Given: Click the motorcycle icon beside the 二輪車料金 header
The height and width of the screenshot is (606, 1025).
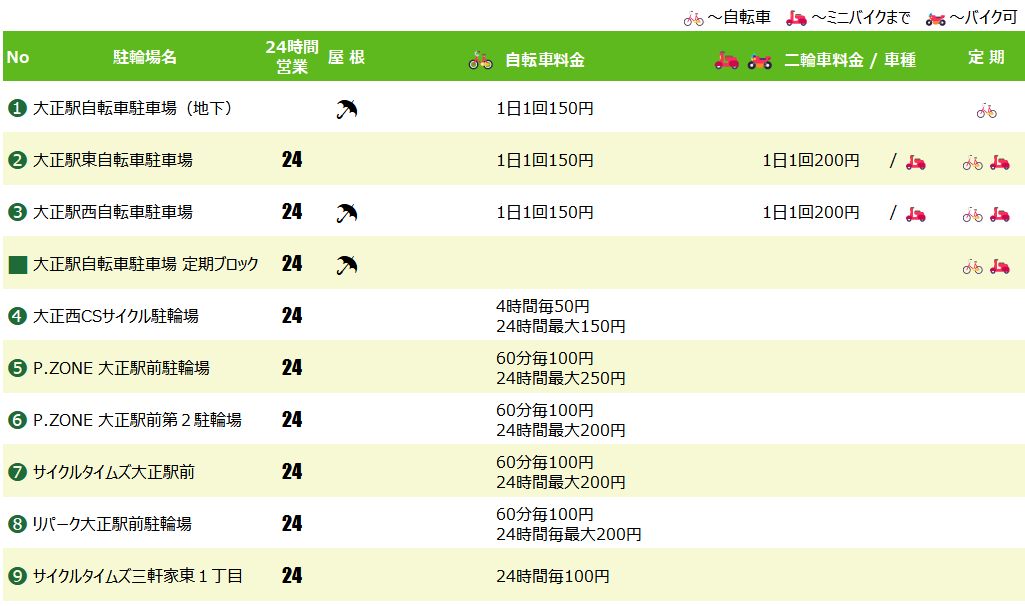Looking at the screenshot, I should [x=760, y=60].
